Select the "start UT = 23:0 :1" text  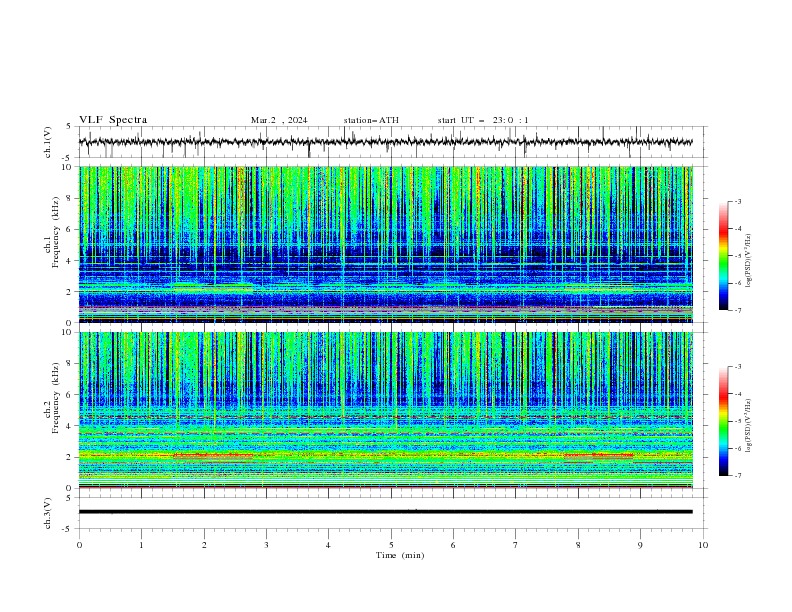point(483,120)
